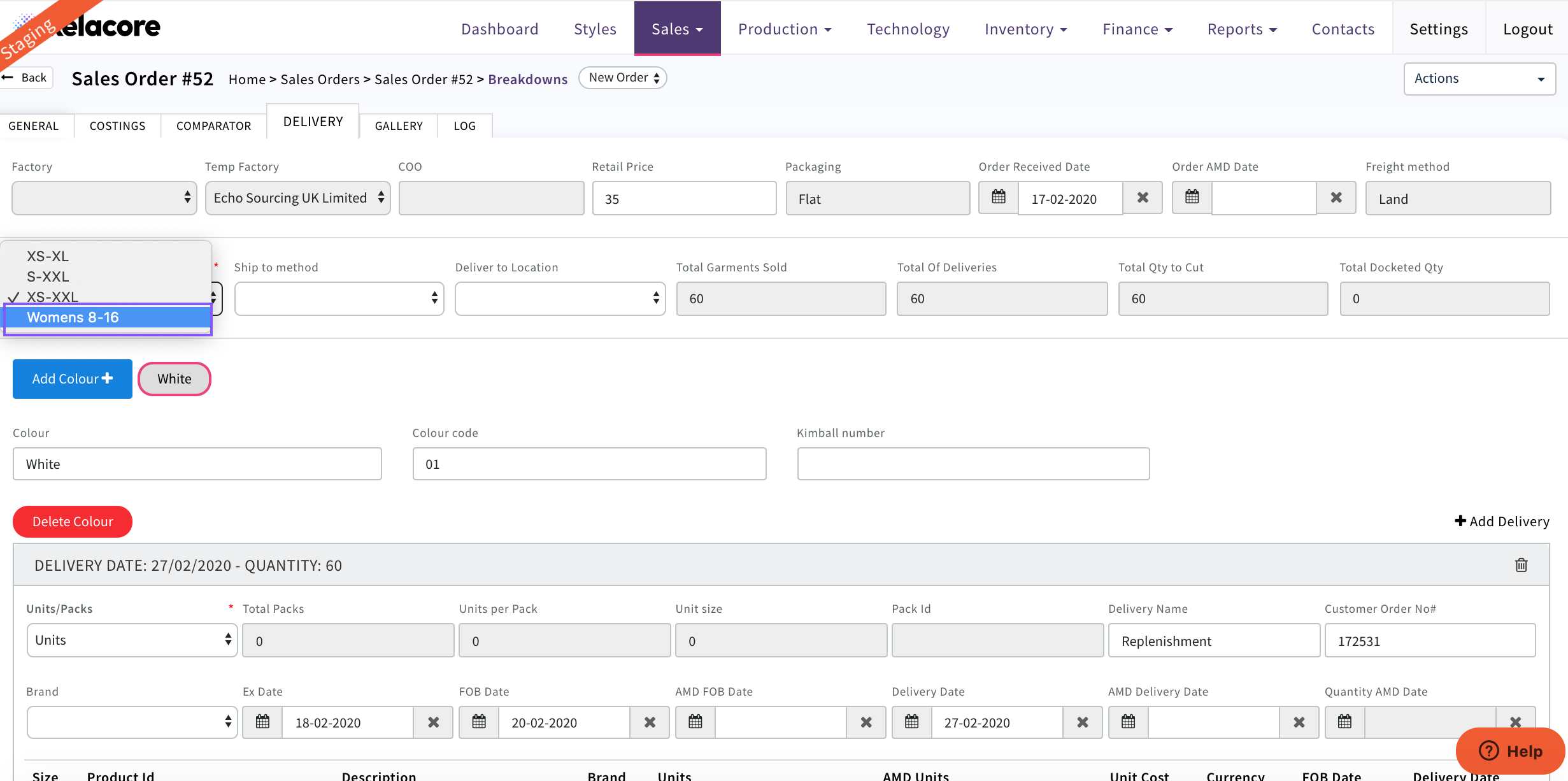Screen dimensions: 1568x781
Task: Open the Ship to method dropdown
Action: click(339, 298)
